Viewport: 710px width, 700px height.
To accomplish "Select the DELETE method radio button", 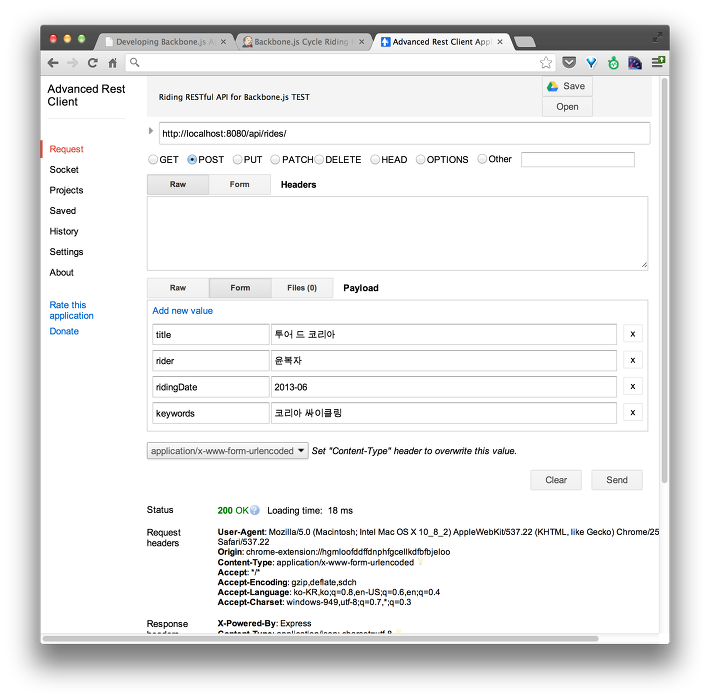I will pos(319,159).
